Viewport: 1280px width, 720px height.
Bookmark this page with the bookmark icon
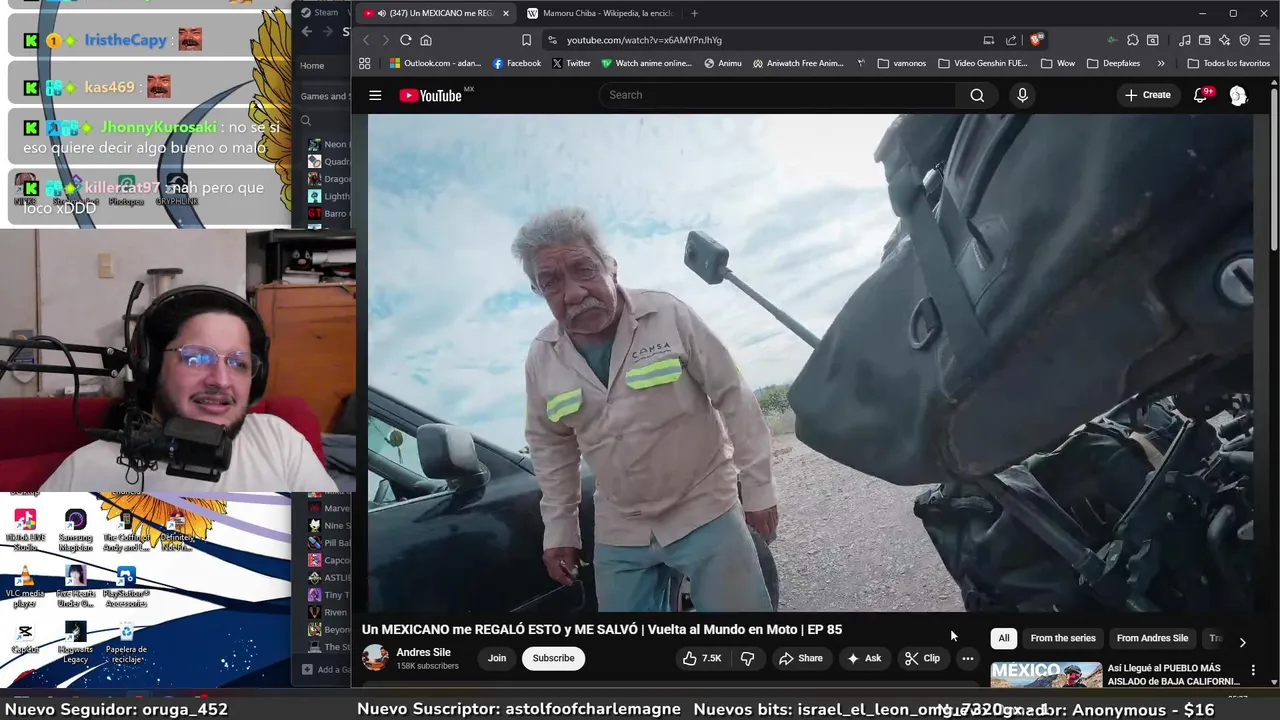coord(526,40)
